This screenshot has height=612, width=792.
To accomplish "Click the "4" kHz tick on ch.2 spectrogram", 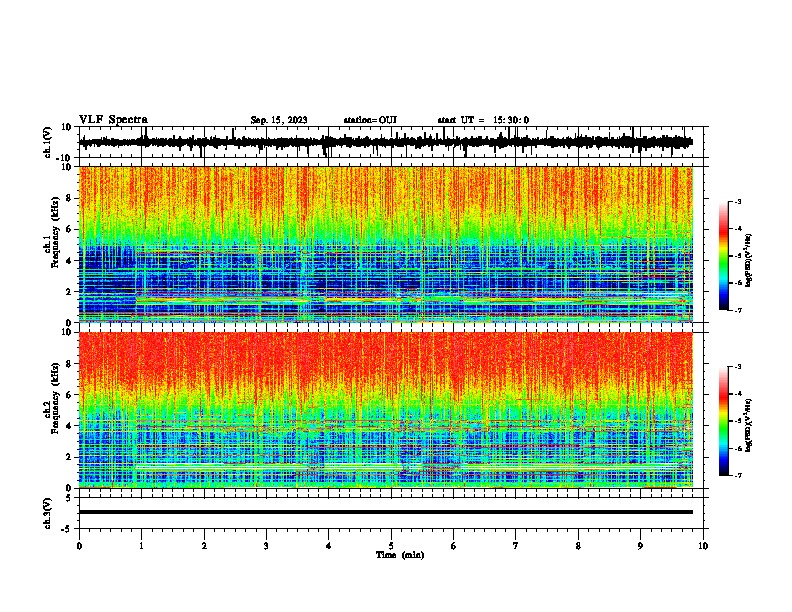I will tap(69, 426).
